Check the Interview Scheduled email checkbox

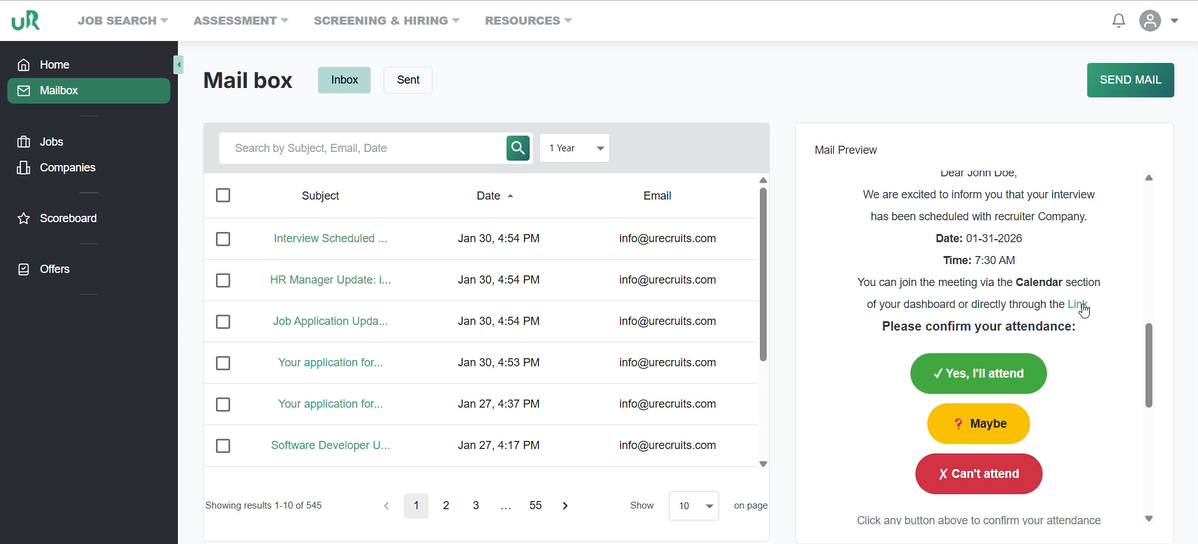223,239
